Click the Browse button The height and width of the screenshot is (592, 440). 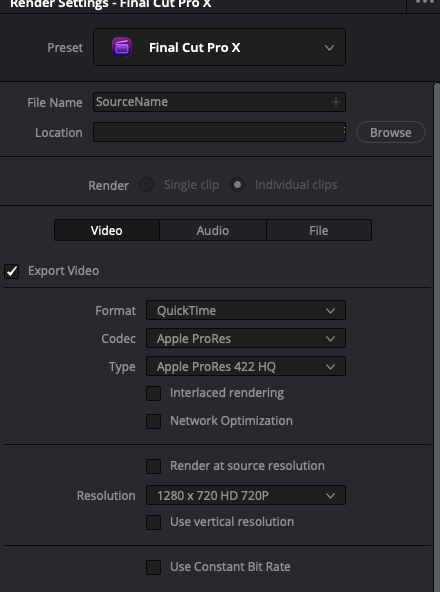click(391, 132)
